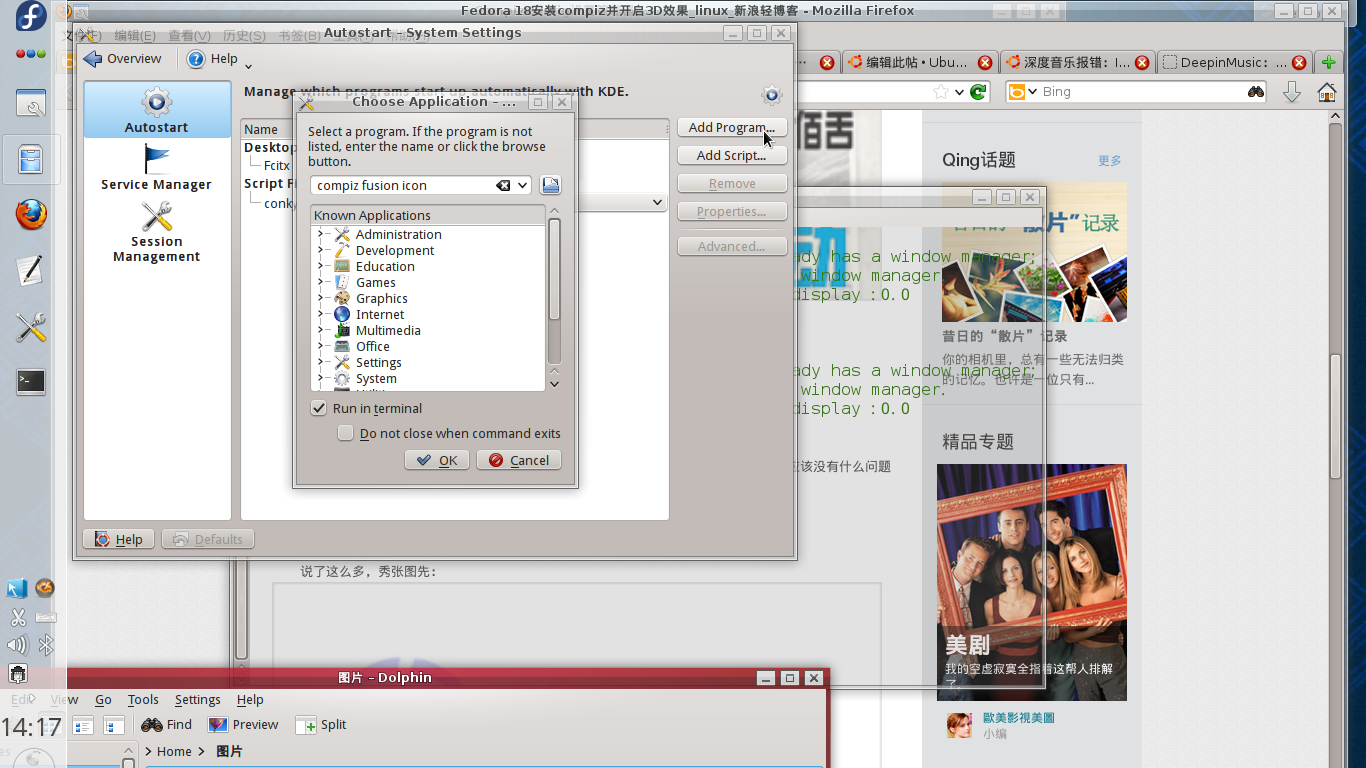This screenshot has height=768, width=1366.
Task: Click Find in the Dolphin toolbar
Action: [167, 724]
